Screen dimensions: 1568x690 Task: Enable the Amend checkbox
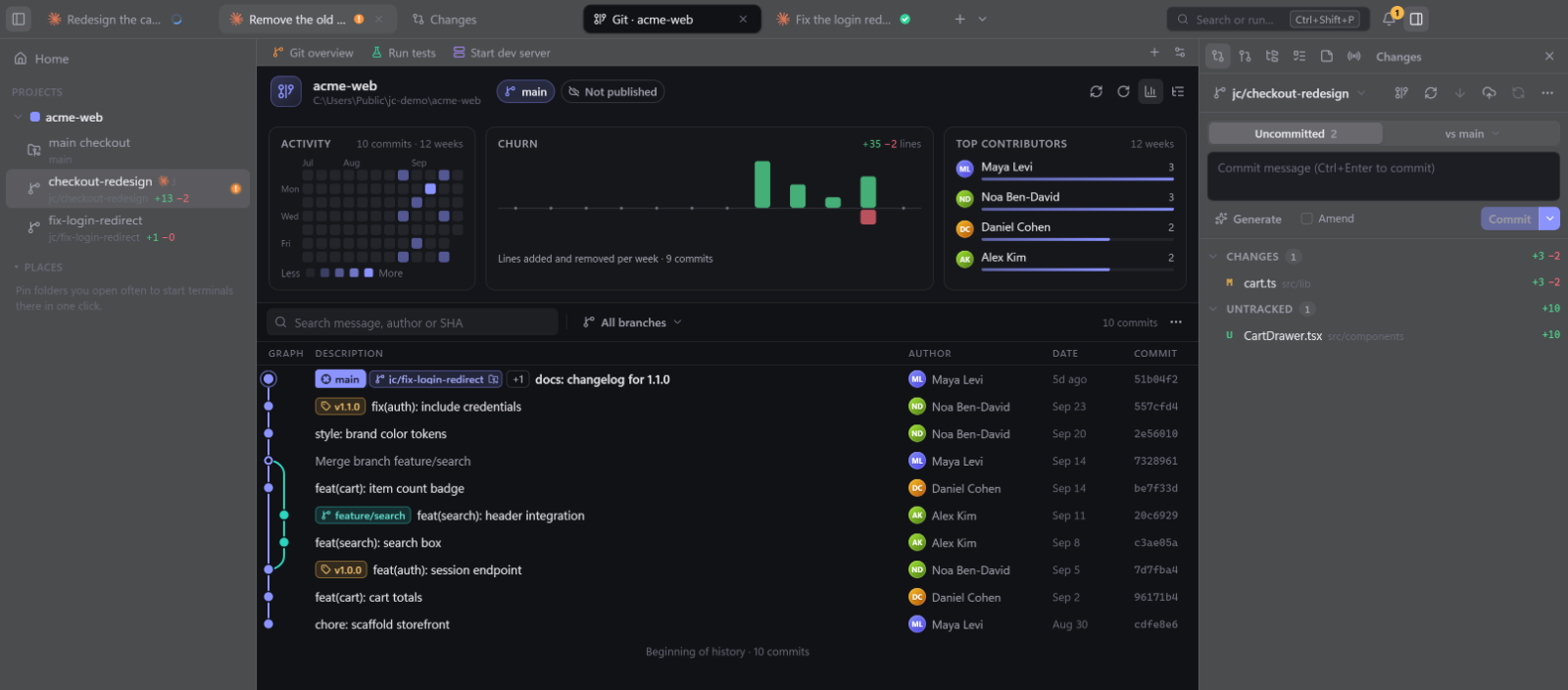tap(1306, 219)
